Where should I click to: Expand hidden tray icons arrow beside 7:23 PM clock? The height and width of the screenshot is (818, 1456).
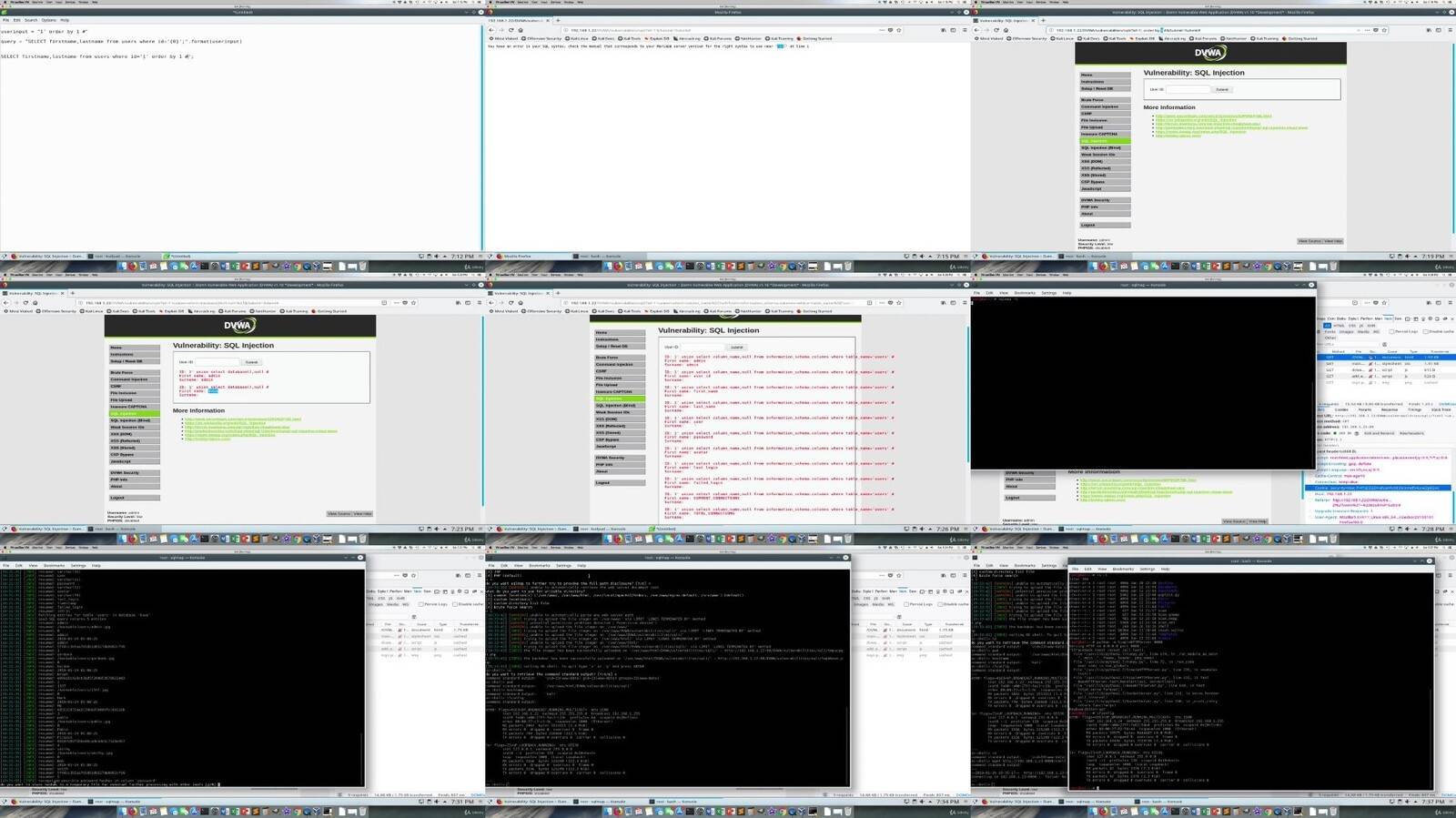click(x=444, y=529)
